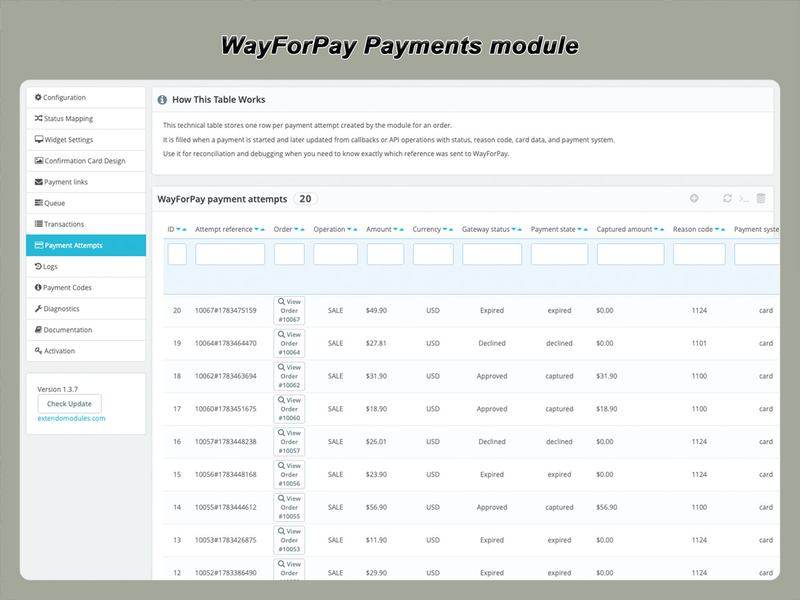Focus the Currency filter field
Image resolution: width=800 pixels, height=600 pixels.
[433, 254]
